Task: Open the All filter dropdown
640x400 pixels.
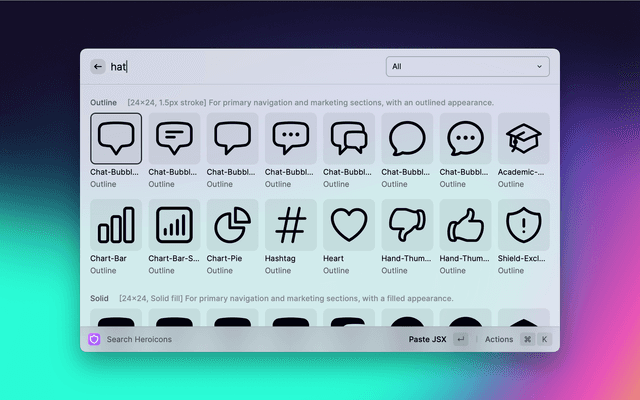Action: [467, 67]
